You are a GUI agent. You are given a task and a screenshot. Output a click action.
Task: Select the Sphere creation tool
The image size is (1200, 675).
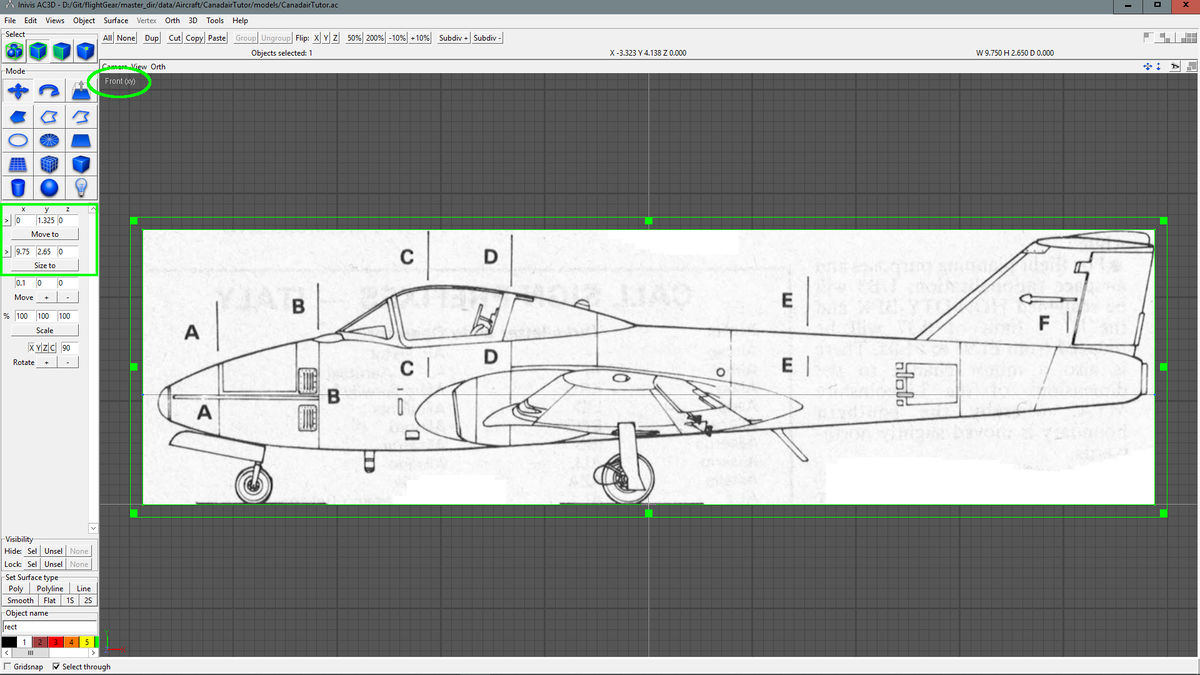[x=49, y=187]
